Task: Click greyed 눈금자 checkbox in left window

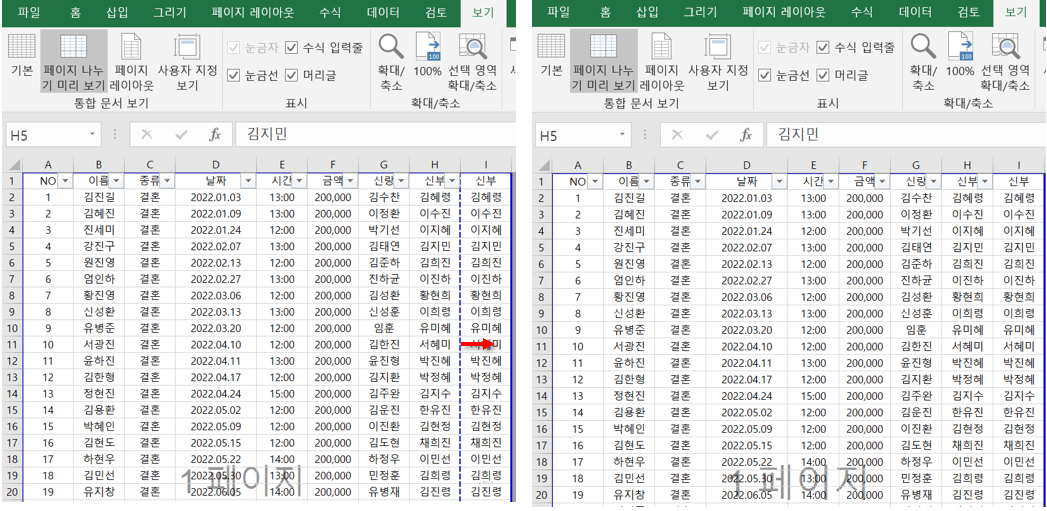Action: point(233,47)
